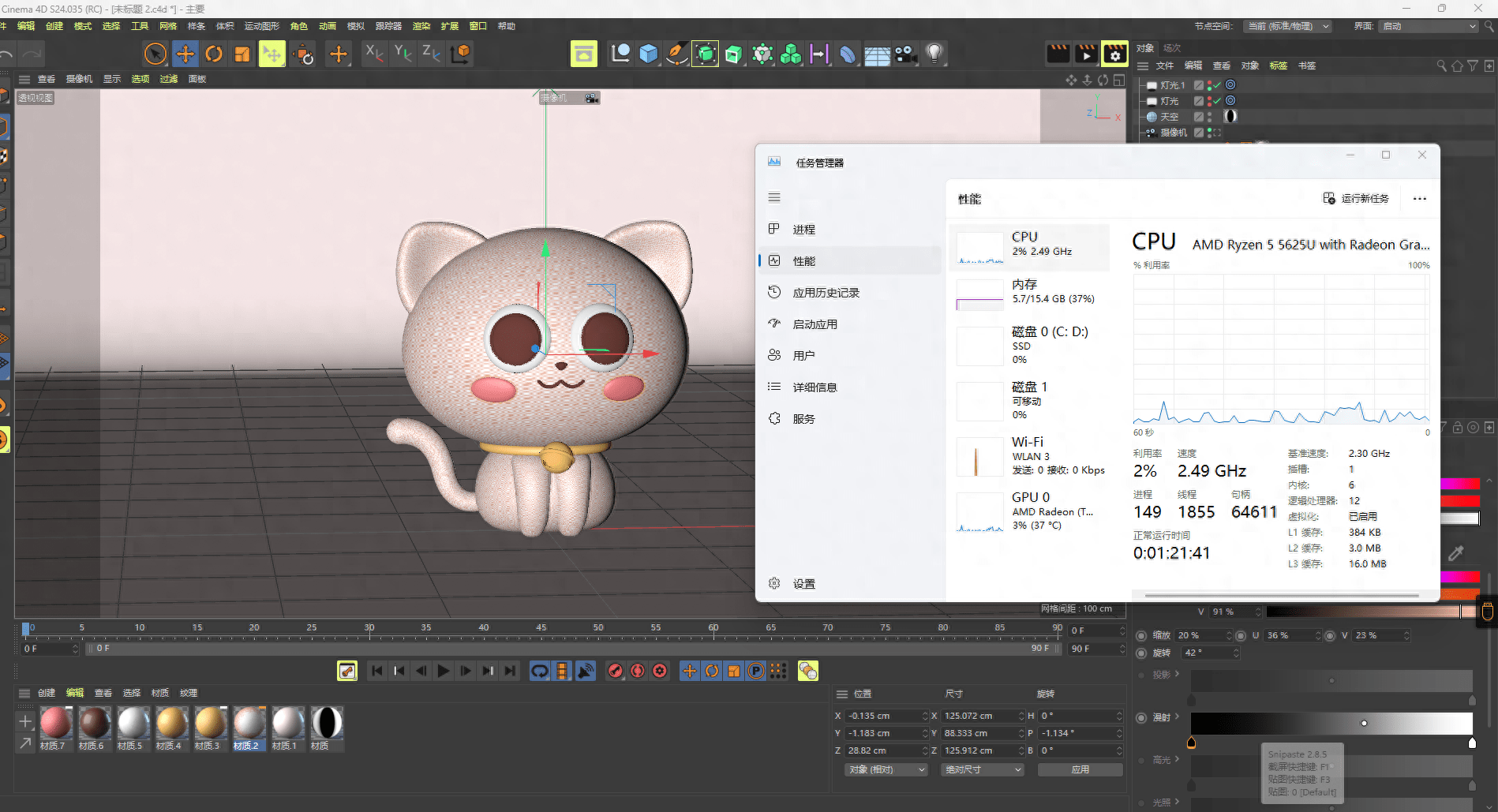Select the Rotate tool in the toolbar
The height and width of the screenshot is (812, 1498).
coord(213,54)
